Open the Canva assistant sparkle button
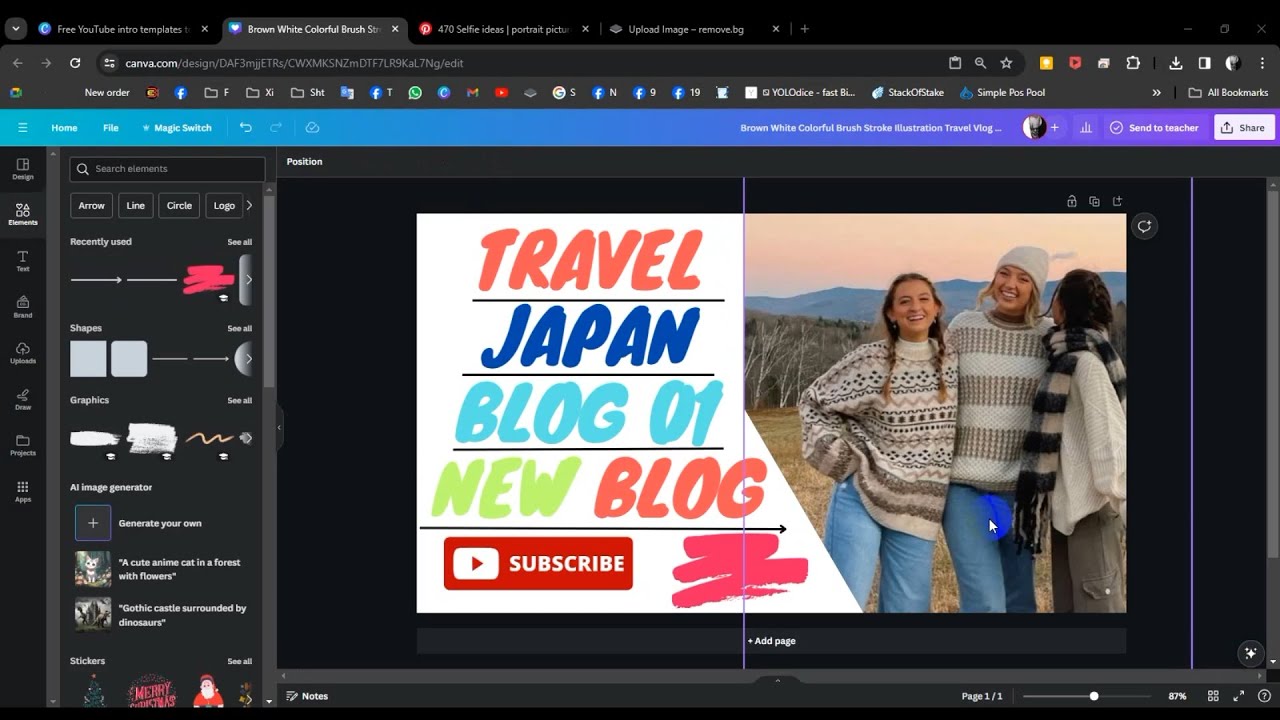1280x720 pixels. (1250, 653)
